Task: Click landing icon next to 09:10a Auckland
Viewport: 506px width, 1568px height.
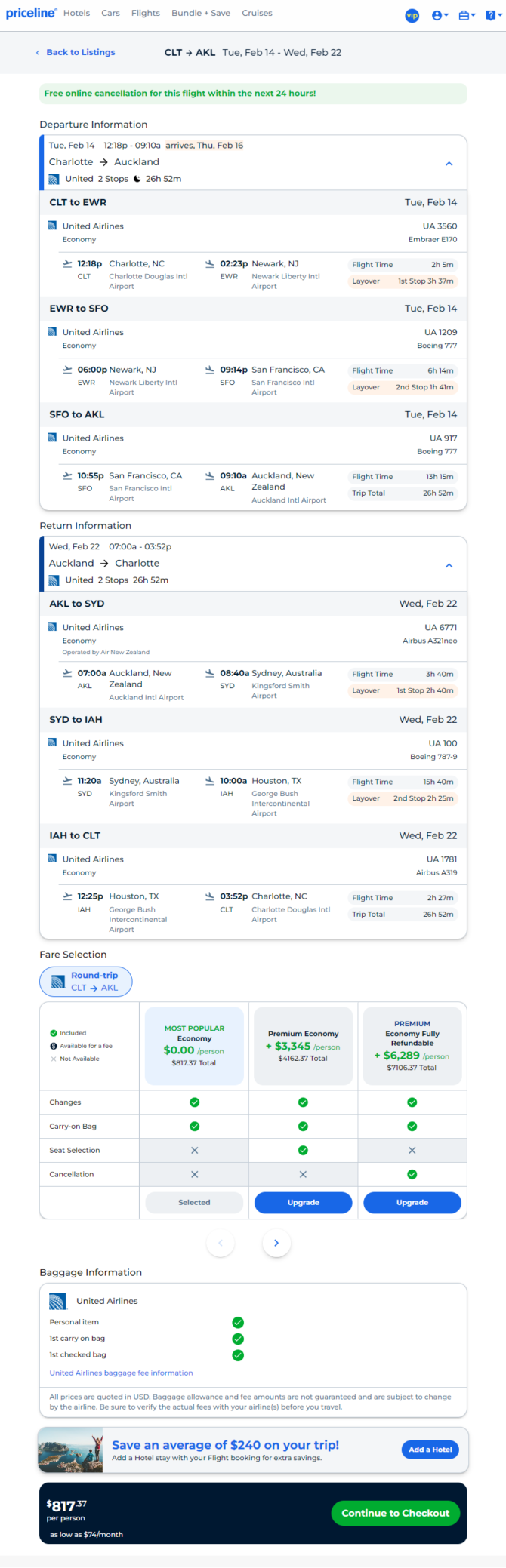Action: click(210, 475)
